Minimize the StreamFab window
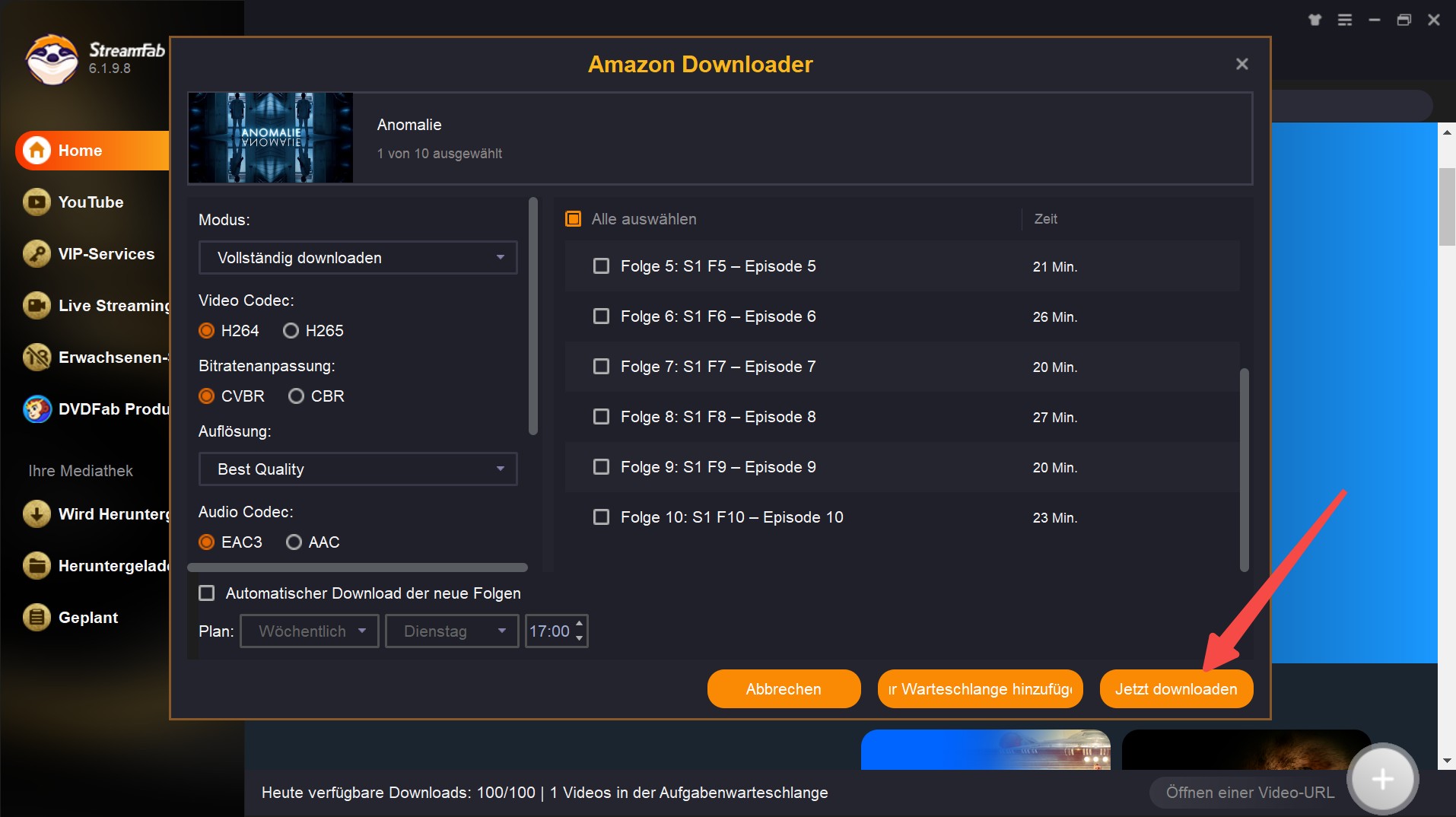 point(1375,21)
